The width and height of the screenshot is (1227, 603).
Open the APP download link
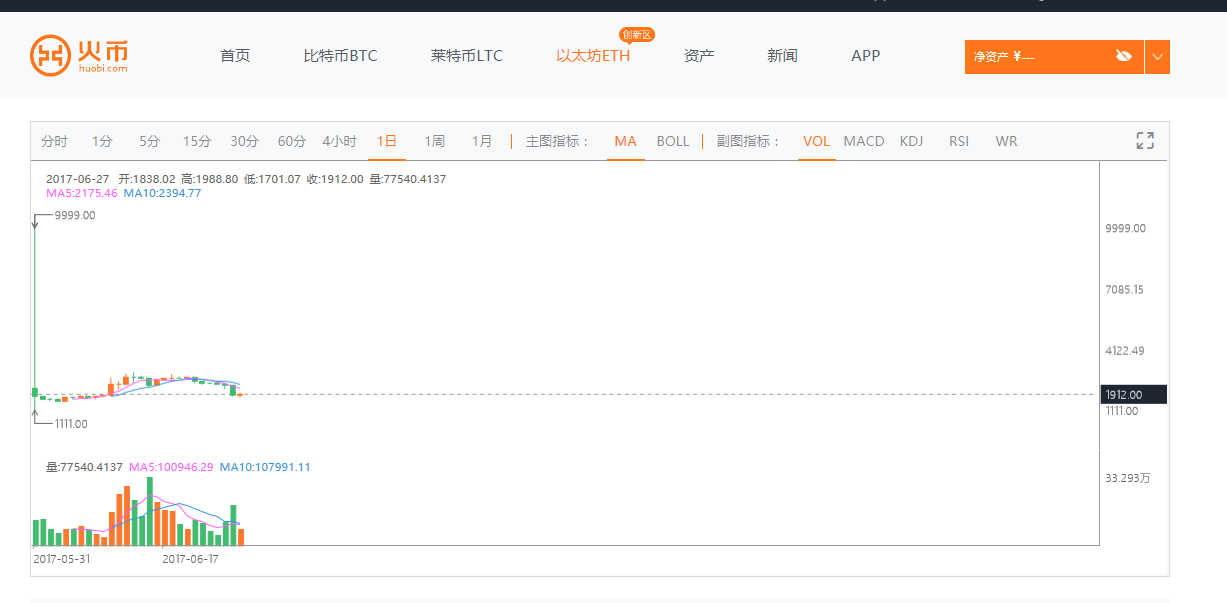[x=865, y=56]
